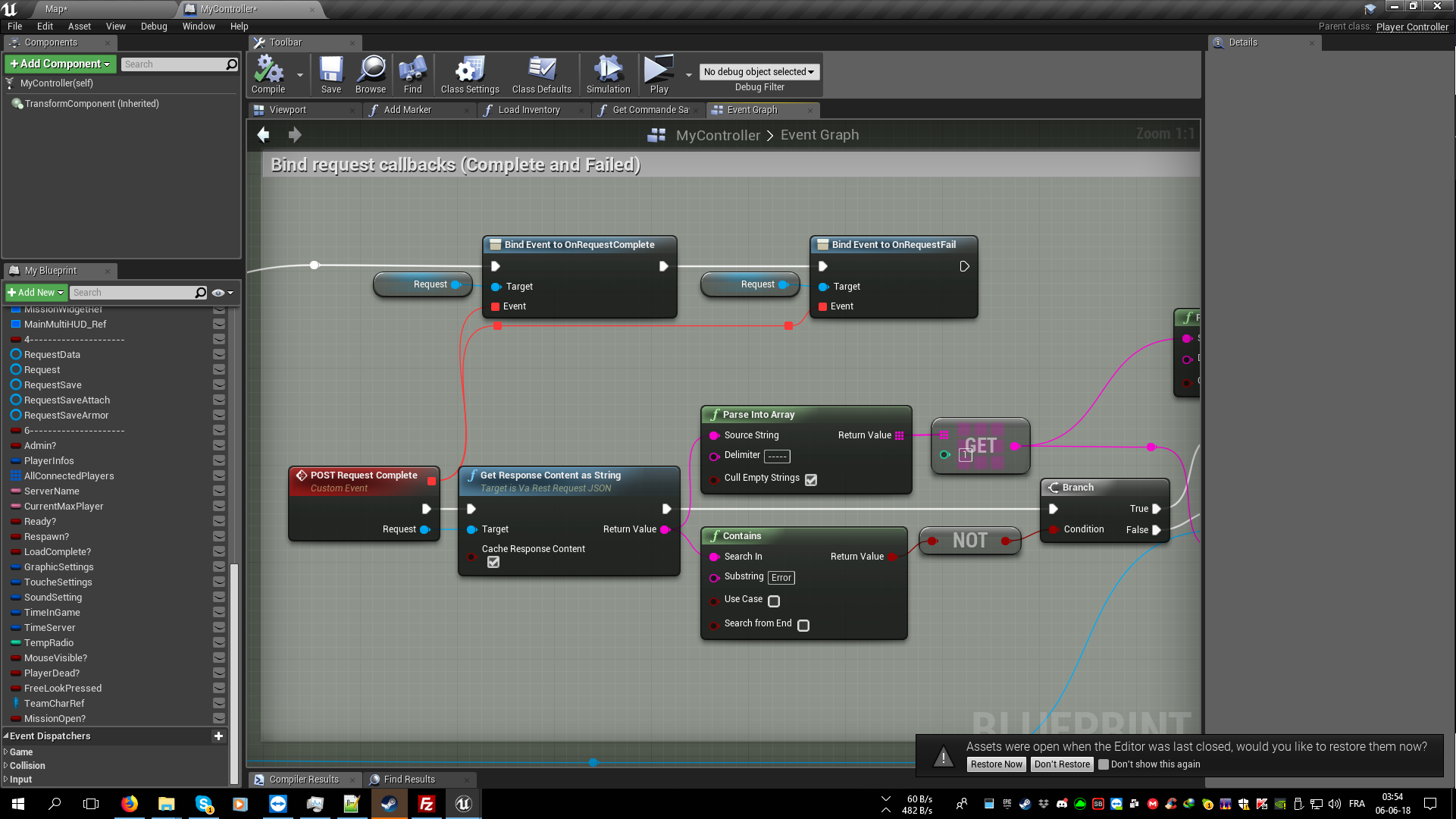Viewport: 1456px width, 819px height.
Task: Open Class Settings
Action: [x=469, y=74]
